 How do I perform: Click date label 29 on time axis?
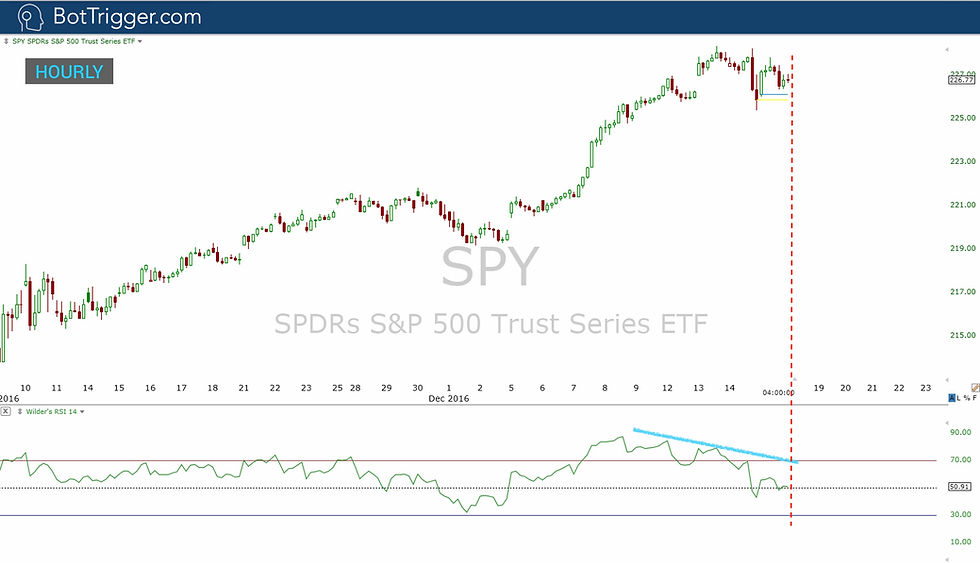point(386,388)
